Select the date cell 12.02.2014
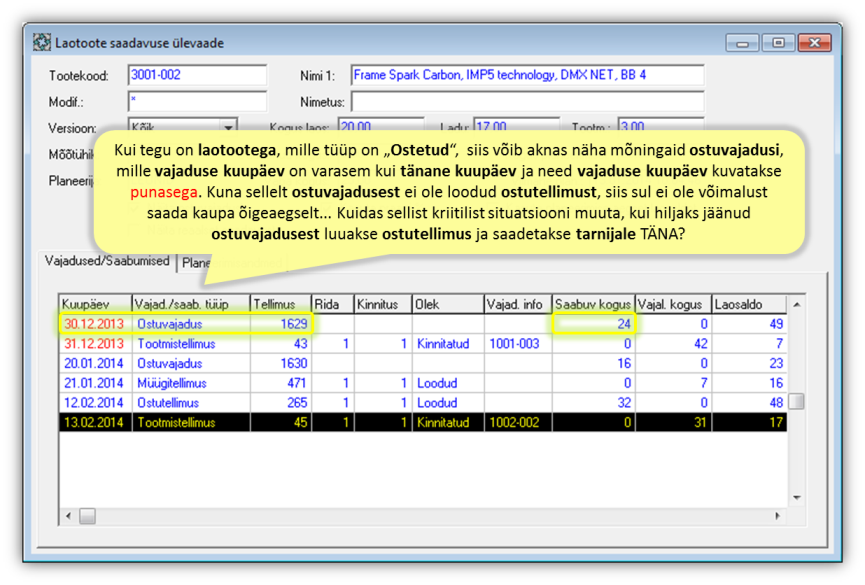 coord(94,403)
